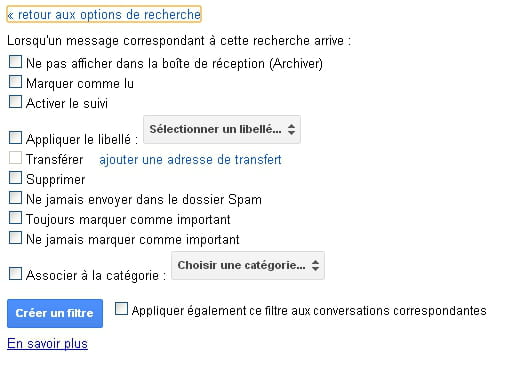Enable Ne jamais envoyer dans le dossier Spam
This screenshot has height=374, width=506.
[x=15, y=198]
